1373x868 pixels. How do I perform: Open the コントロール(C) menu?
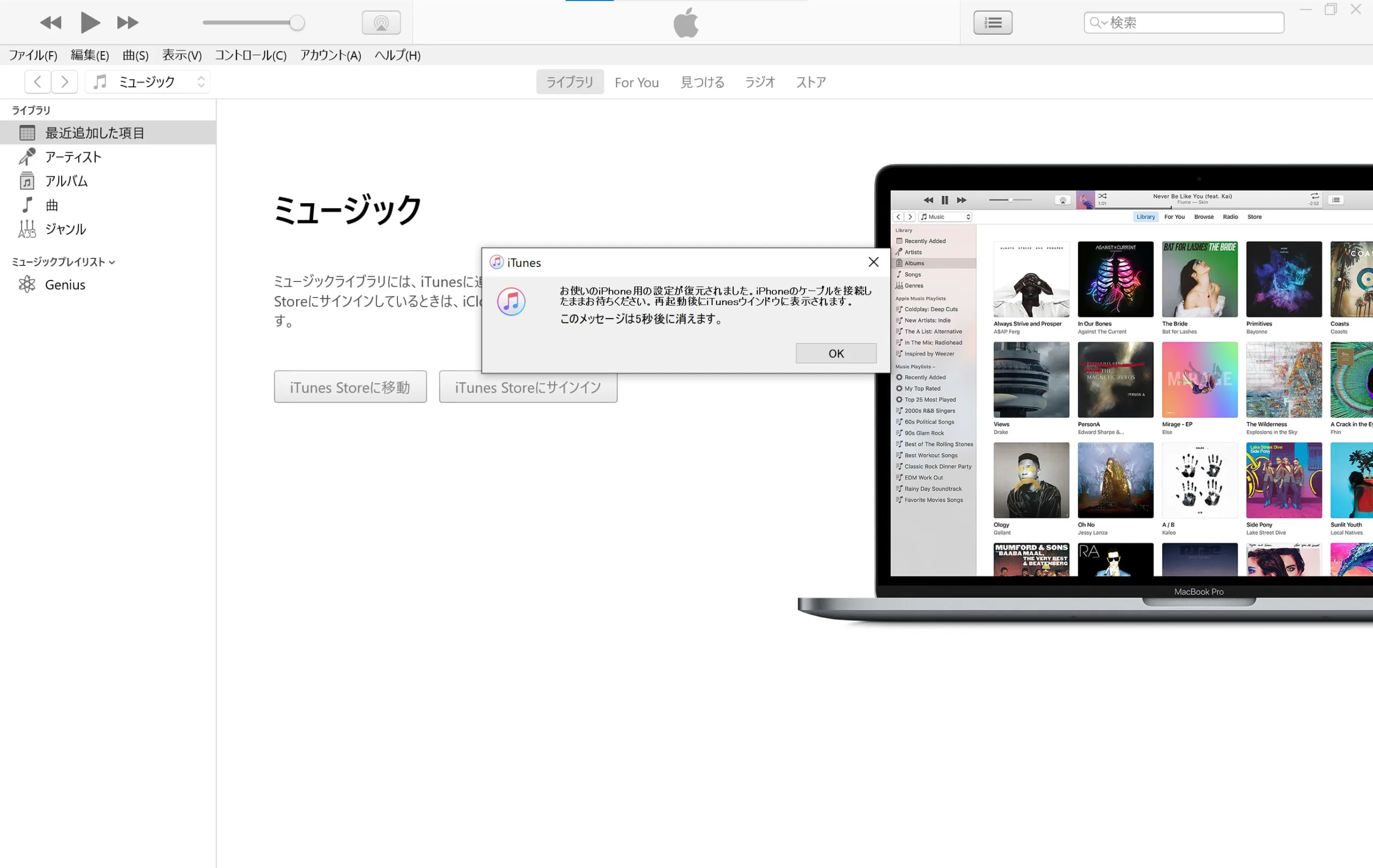pos(250,55)
